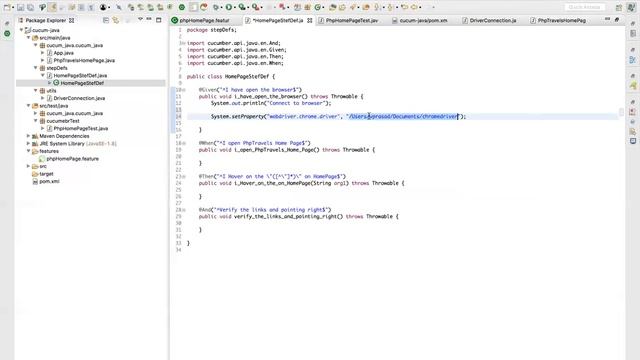The image size is (640, 360).
Task: Select PhpTravelsHomePage.java in Package Explorer tree
Action: click(x=84, y=60)
